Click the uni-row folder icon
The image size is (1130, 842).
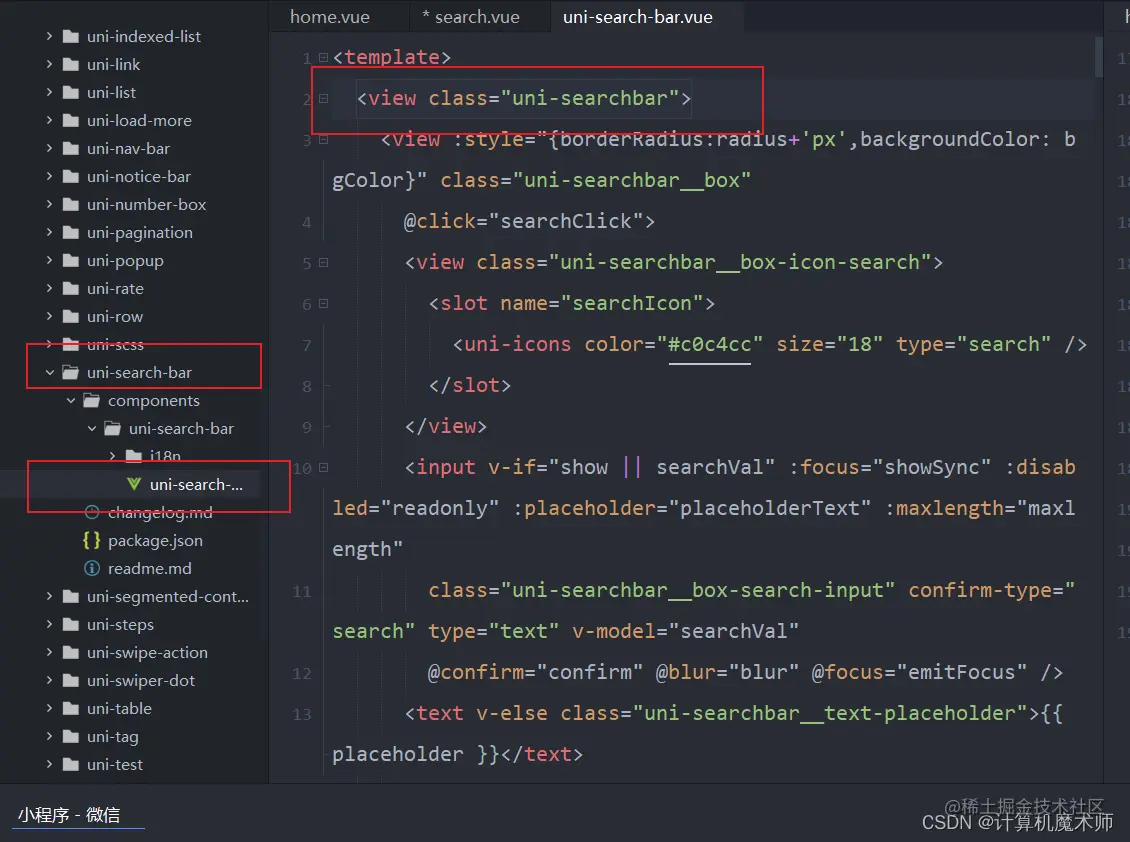click(x=71, y=316)
